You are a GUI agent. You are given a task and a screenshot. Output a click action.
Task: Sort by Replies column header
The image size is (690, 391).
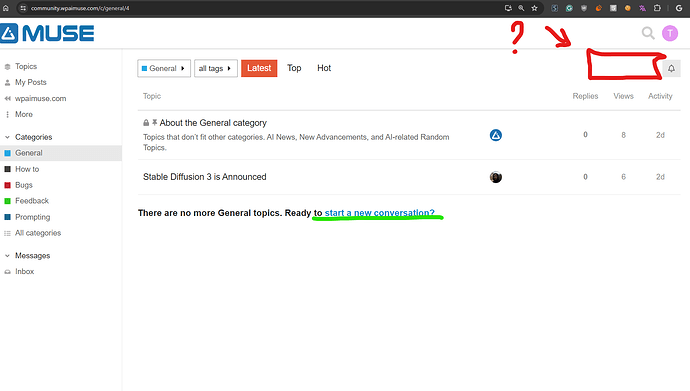point(585,96)
